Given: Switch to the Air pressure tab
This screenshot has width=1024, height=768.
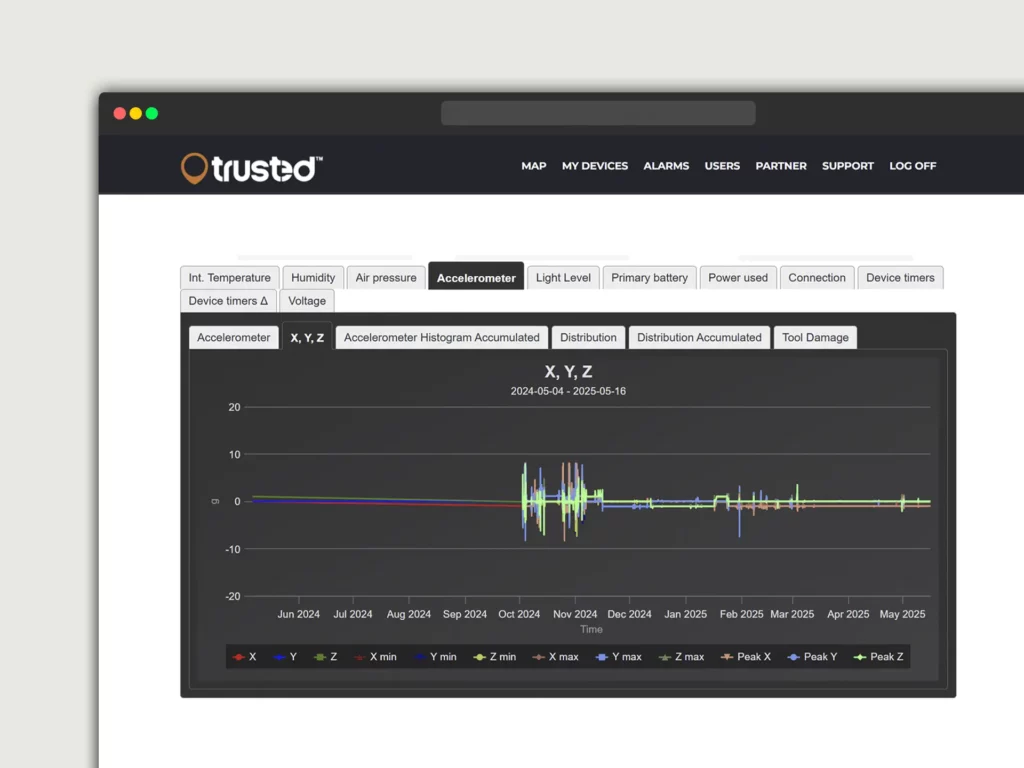Looking at the screenshot, I should pos(386,278).
